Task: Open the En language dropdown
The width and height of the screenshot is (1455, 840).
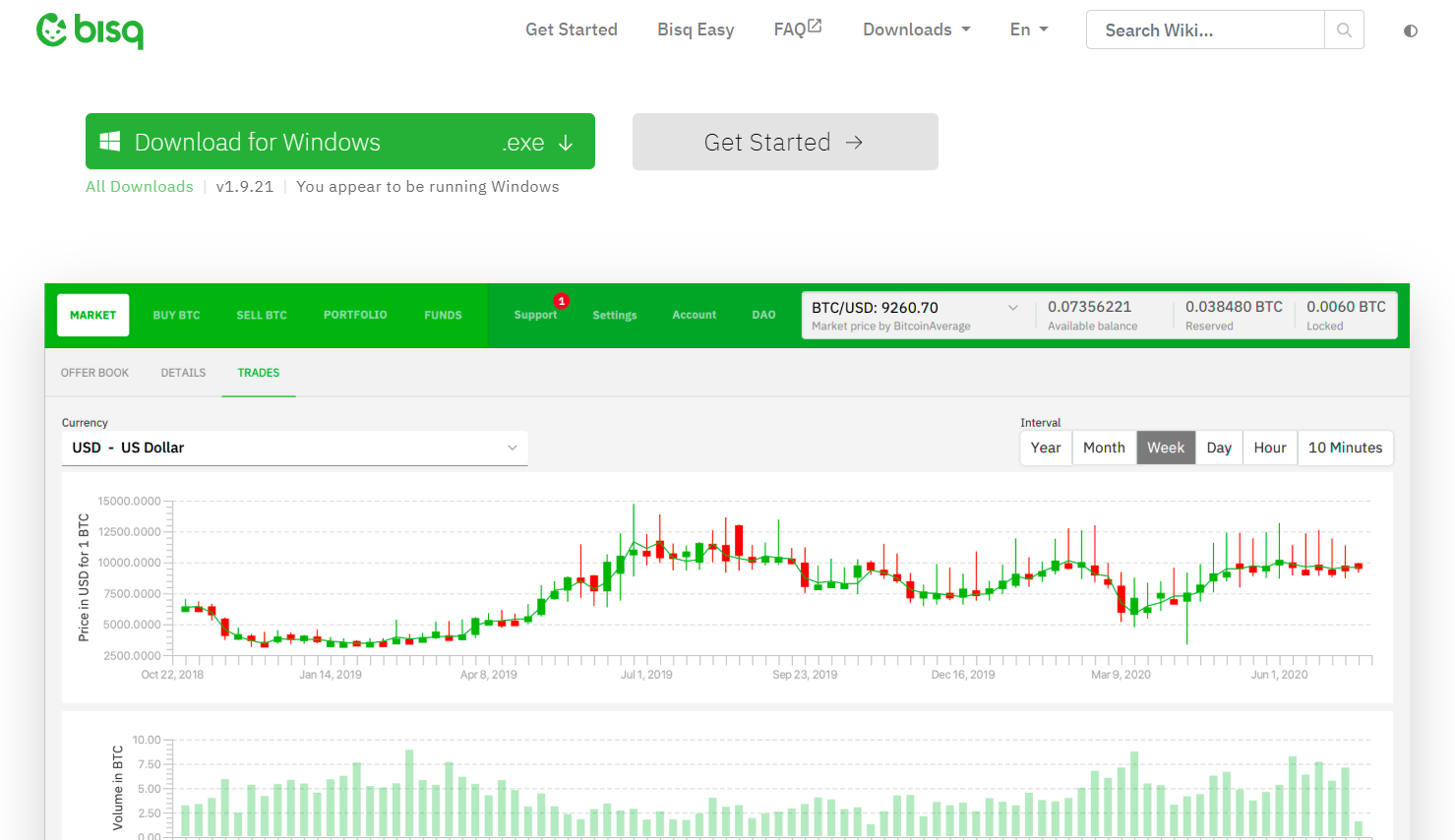Action: pos(1029,30)
